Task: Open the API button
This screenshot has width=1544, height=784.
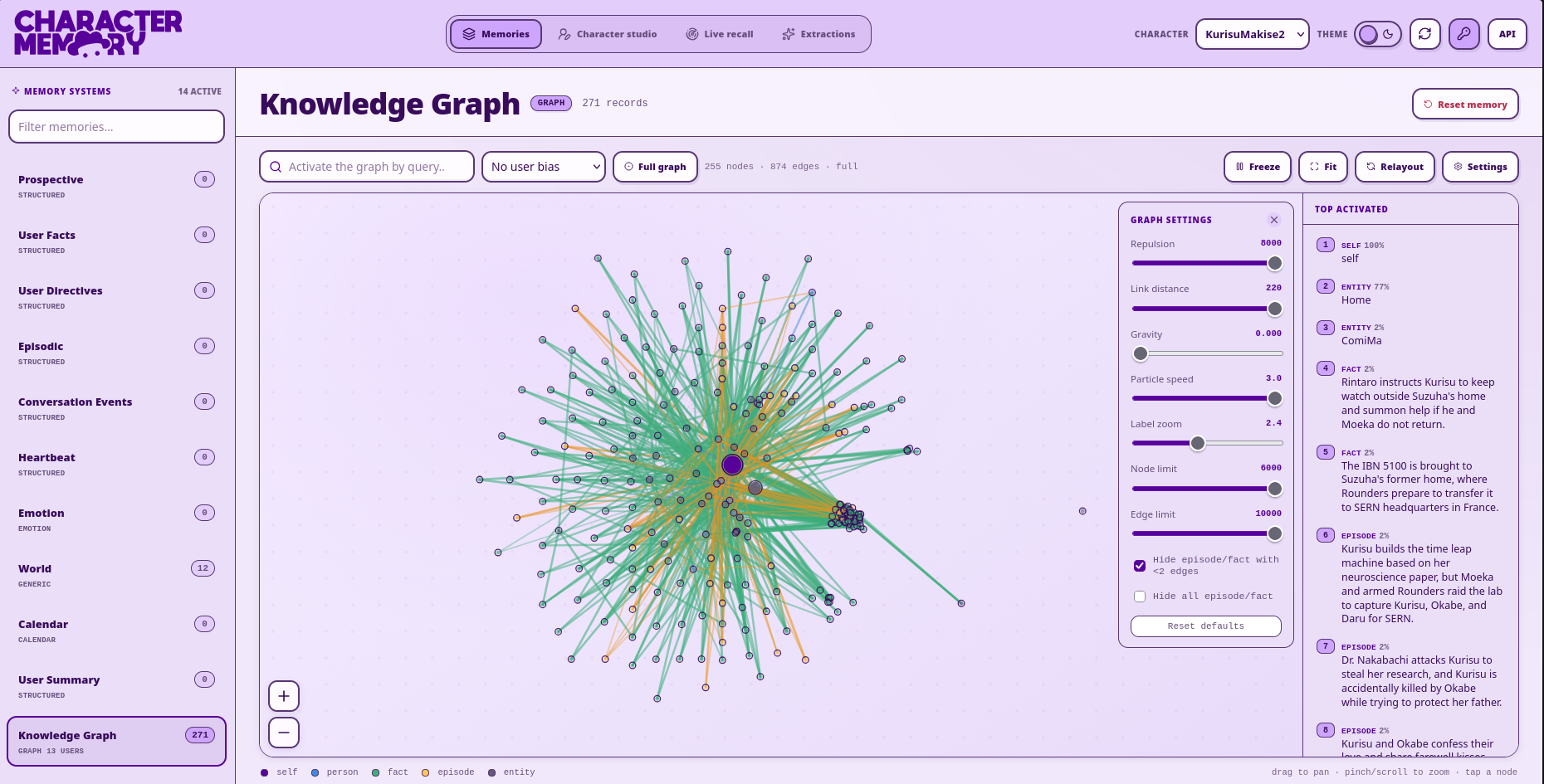Action: [x=1507, y=34]
